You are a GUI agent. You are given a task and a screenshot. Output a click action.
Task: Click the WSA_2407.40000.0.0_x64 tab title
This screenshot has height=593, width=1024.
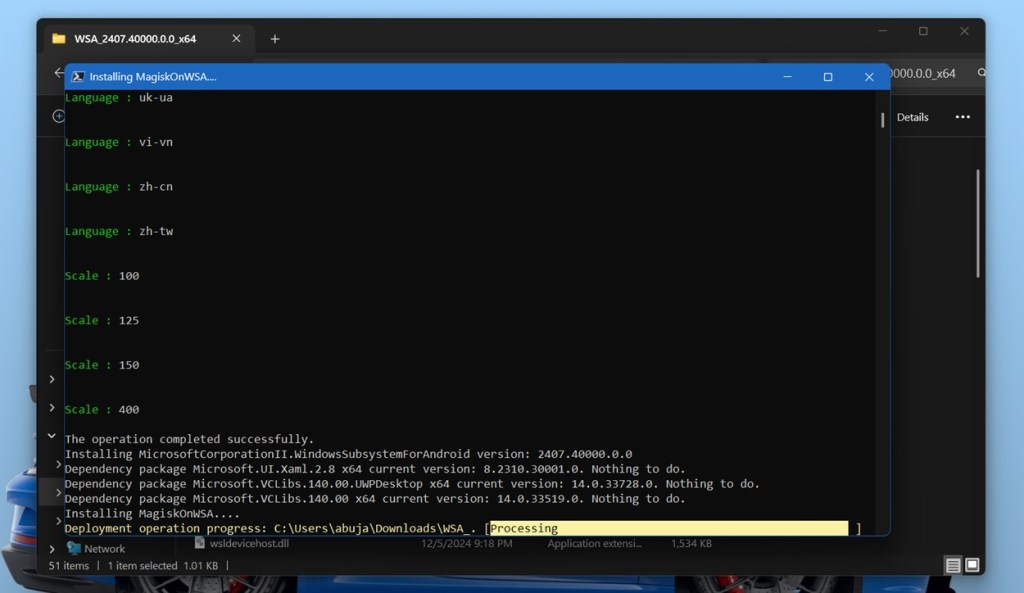135,39
